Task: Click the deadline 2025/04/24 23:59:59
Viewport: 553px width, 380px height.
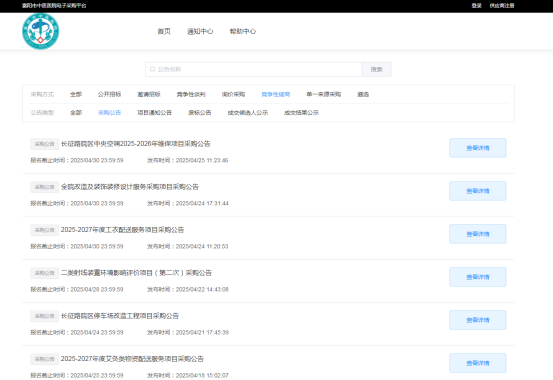Action: [x=97, y=333]
